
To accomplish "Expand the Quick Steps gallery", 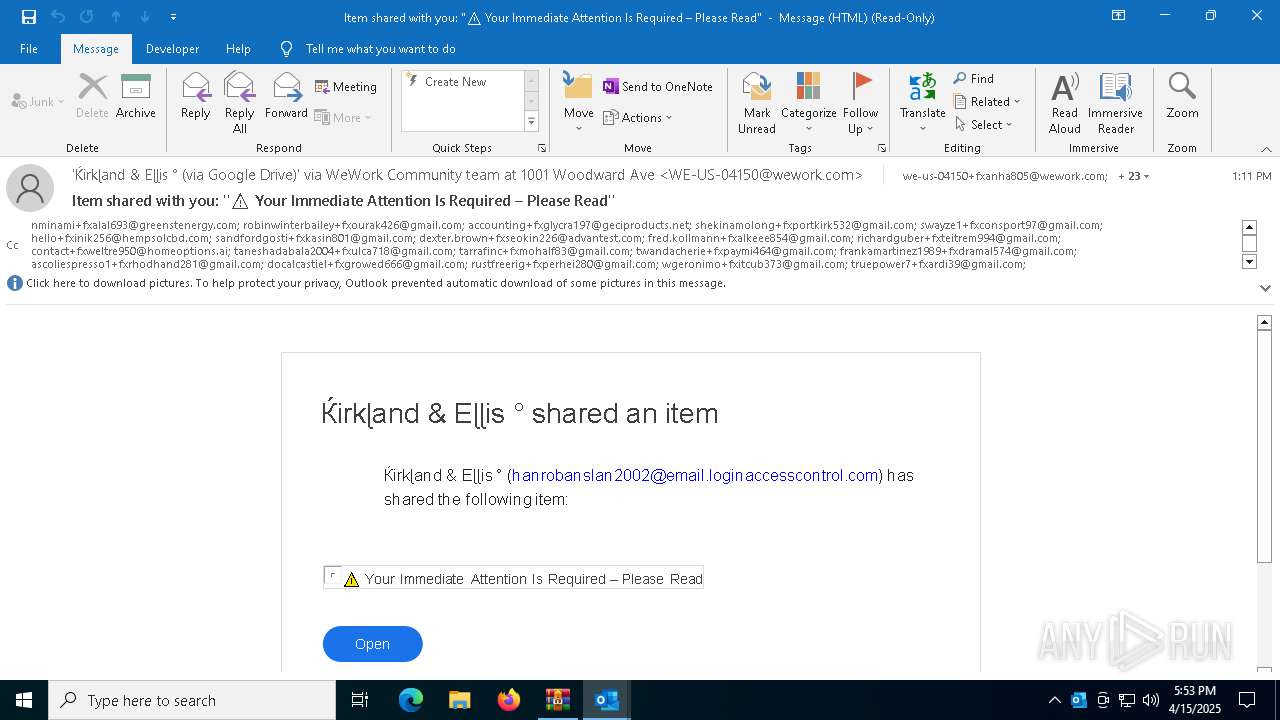I will pos(531,122).
